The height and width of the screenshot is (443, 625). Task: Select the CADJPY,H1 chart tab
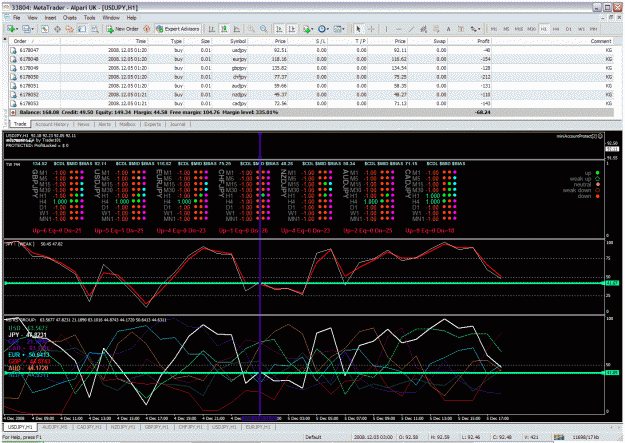[x=89, y=427]
